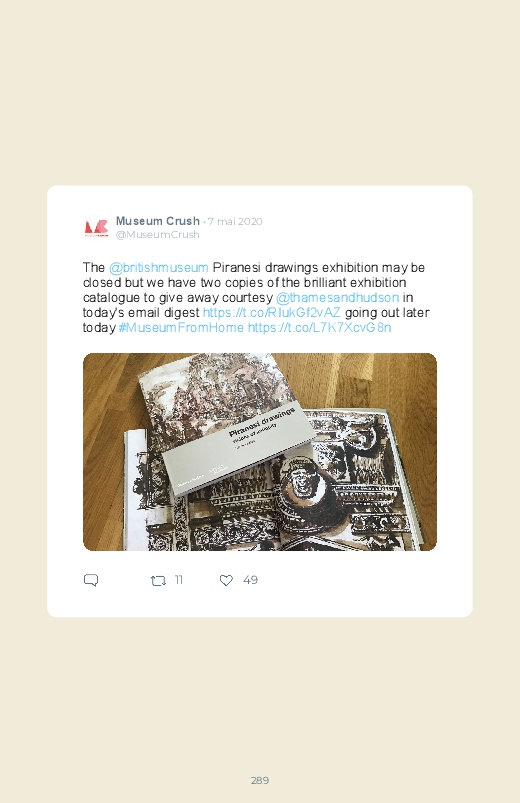Click the Museum Crush avatar logo
The image size is (520, 803).
click(x=96, y=228)
